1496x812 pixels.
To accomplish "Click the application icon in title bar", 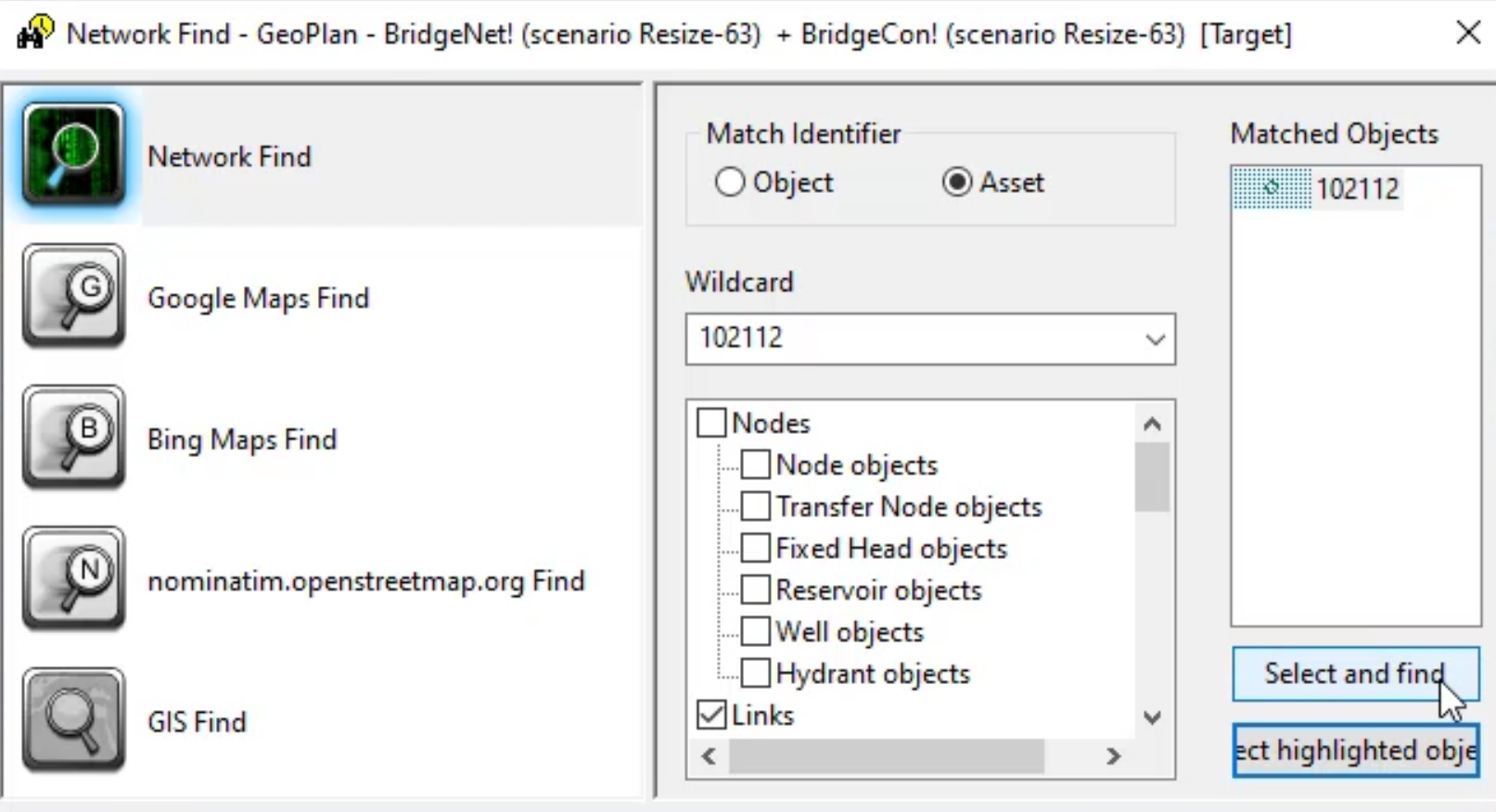I will tap(35, 33).
